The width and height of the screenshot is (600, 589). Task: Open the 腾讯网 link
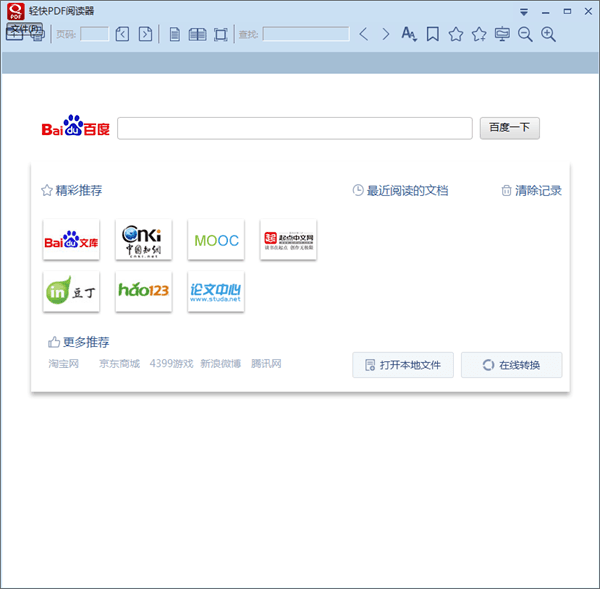pos(266,363)
